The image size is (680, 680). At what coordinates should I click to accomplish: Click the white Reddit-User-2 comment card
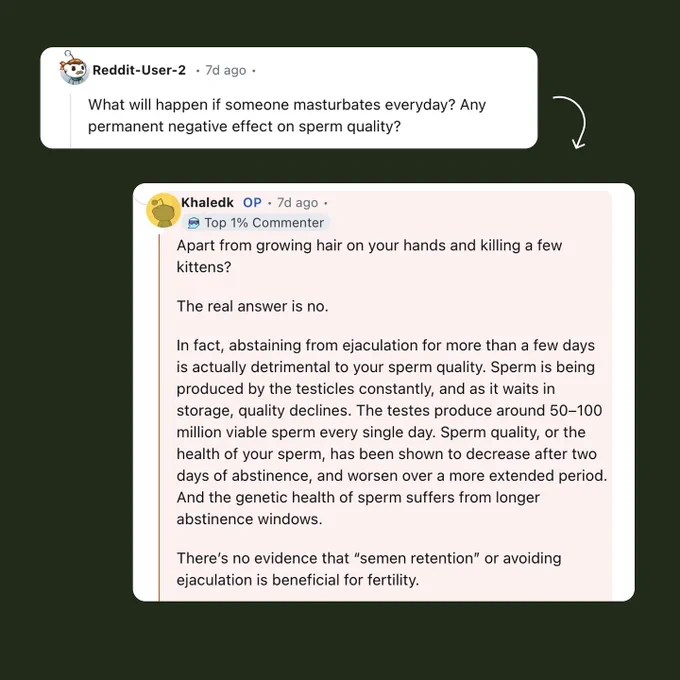[x=289, y=98]
